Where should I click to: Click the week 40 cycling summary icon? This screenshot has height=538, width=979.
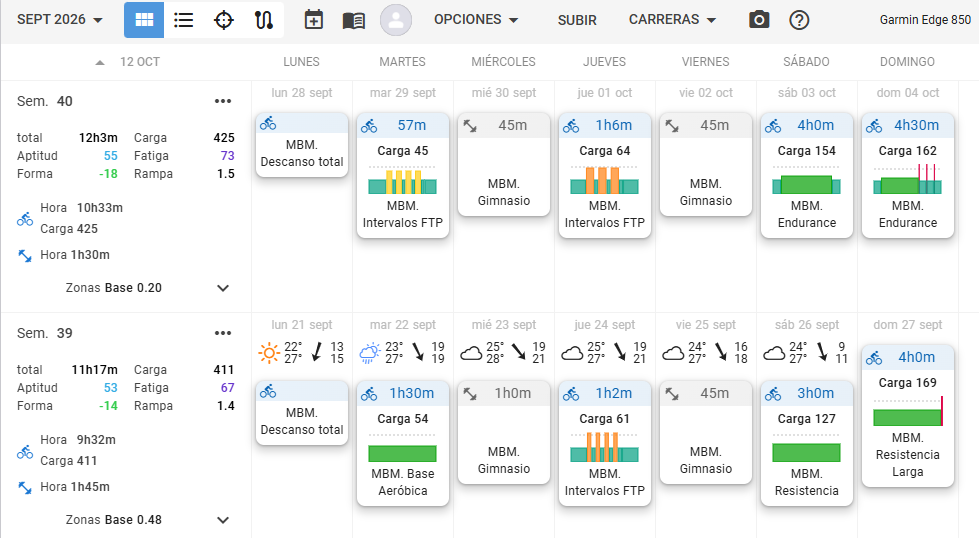[x=25, y=218]
